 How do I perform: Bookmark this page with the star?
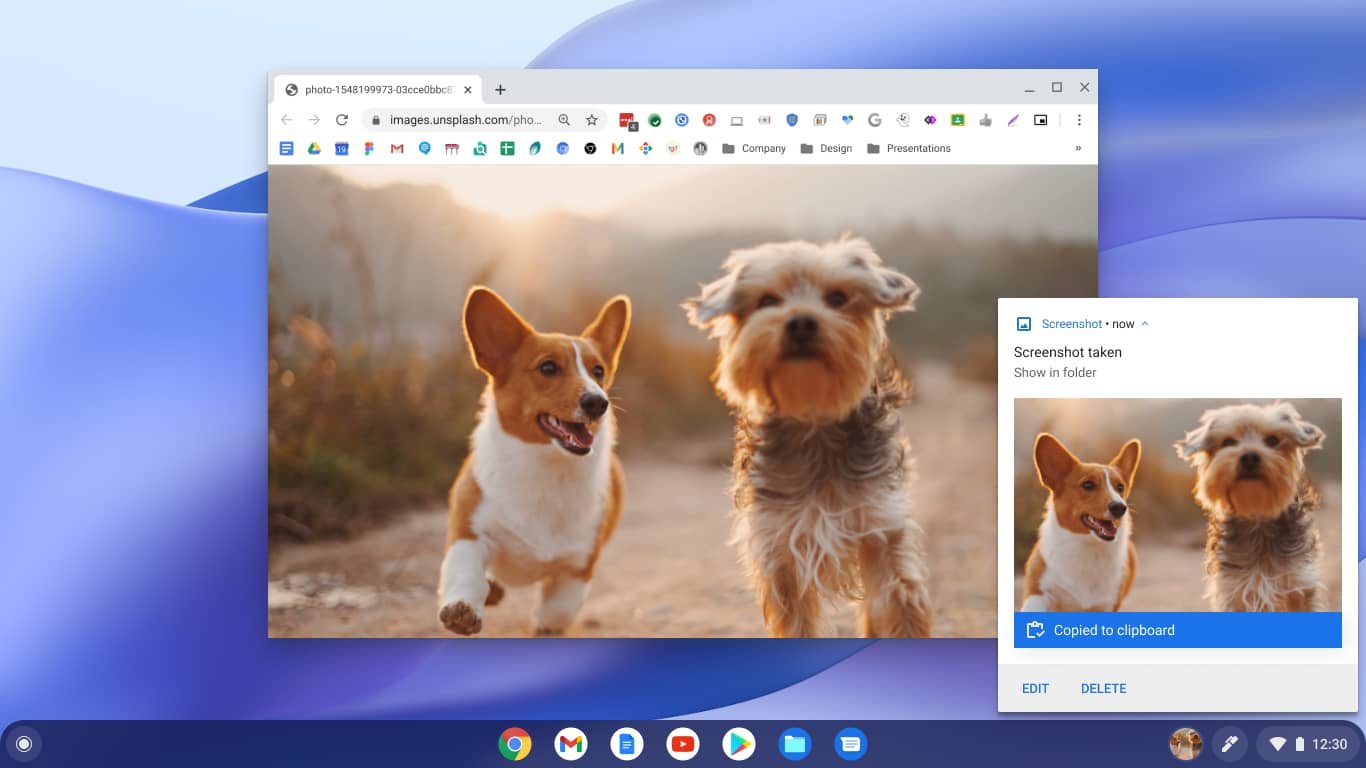591,120
